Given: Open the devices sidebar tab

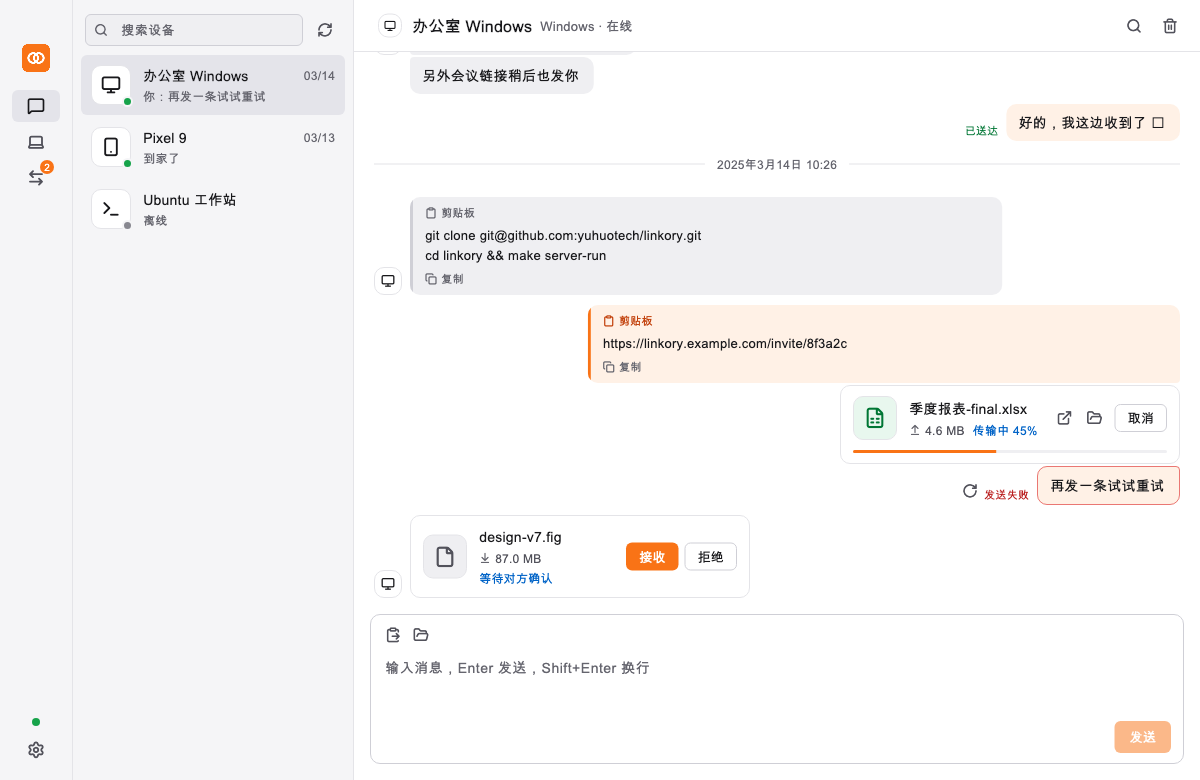Looking at the screenshot, I should 36,142.
